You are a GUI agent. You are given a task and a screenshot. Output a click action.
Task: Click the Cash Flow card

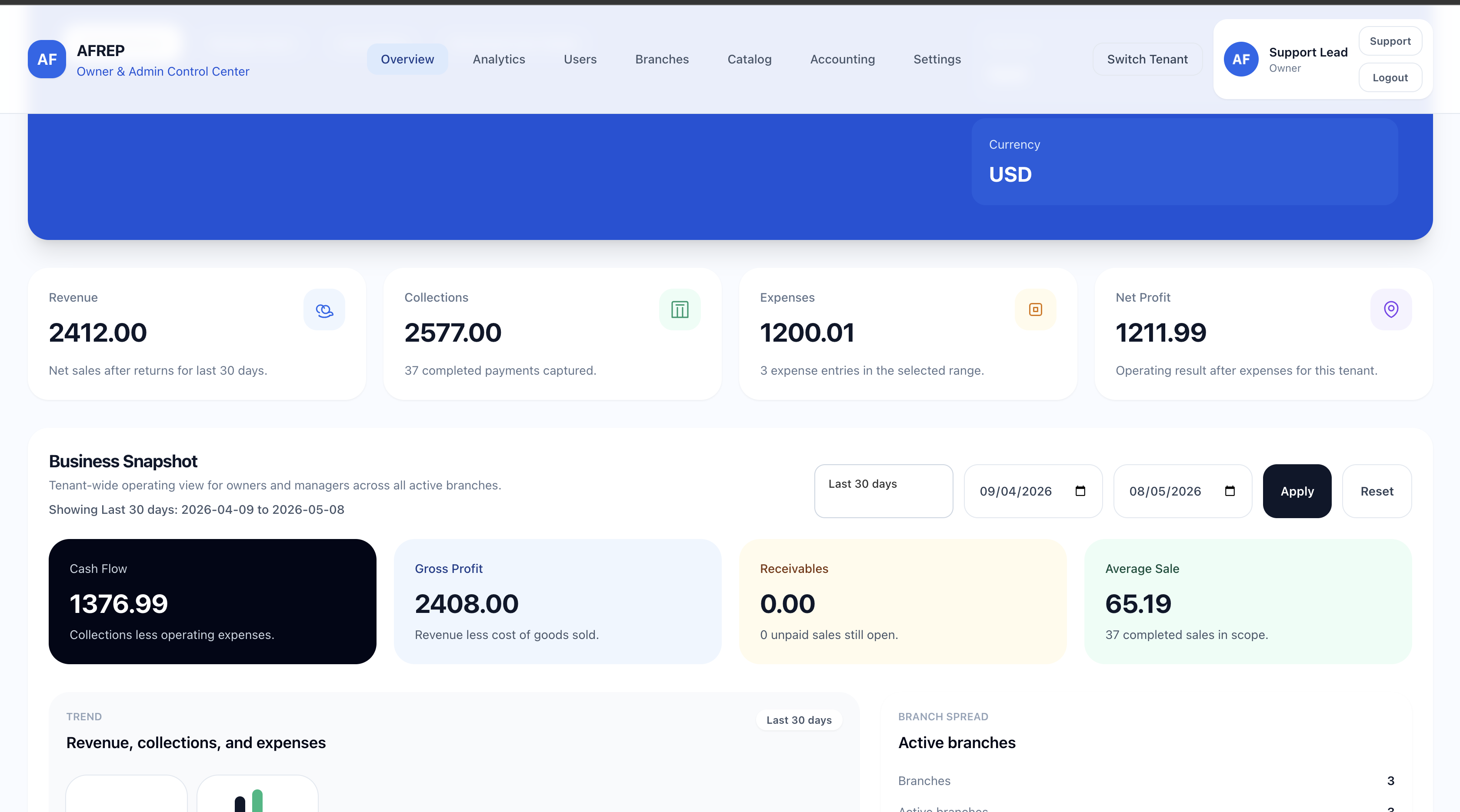coord(213,601)
